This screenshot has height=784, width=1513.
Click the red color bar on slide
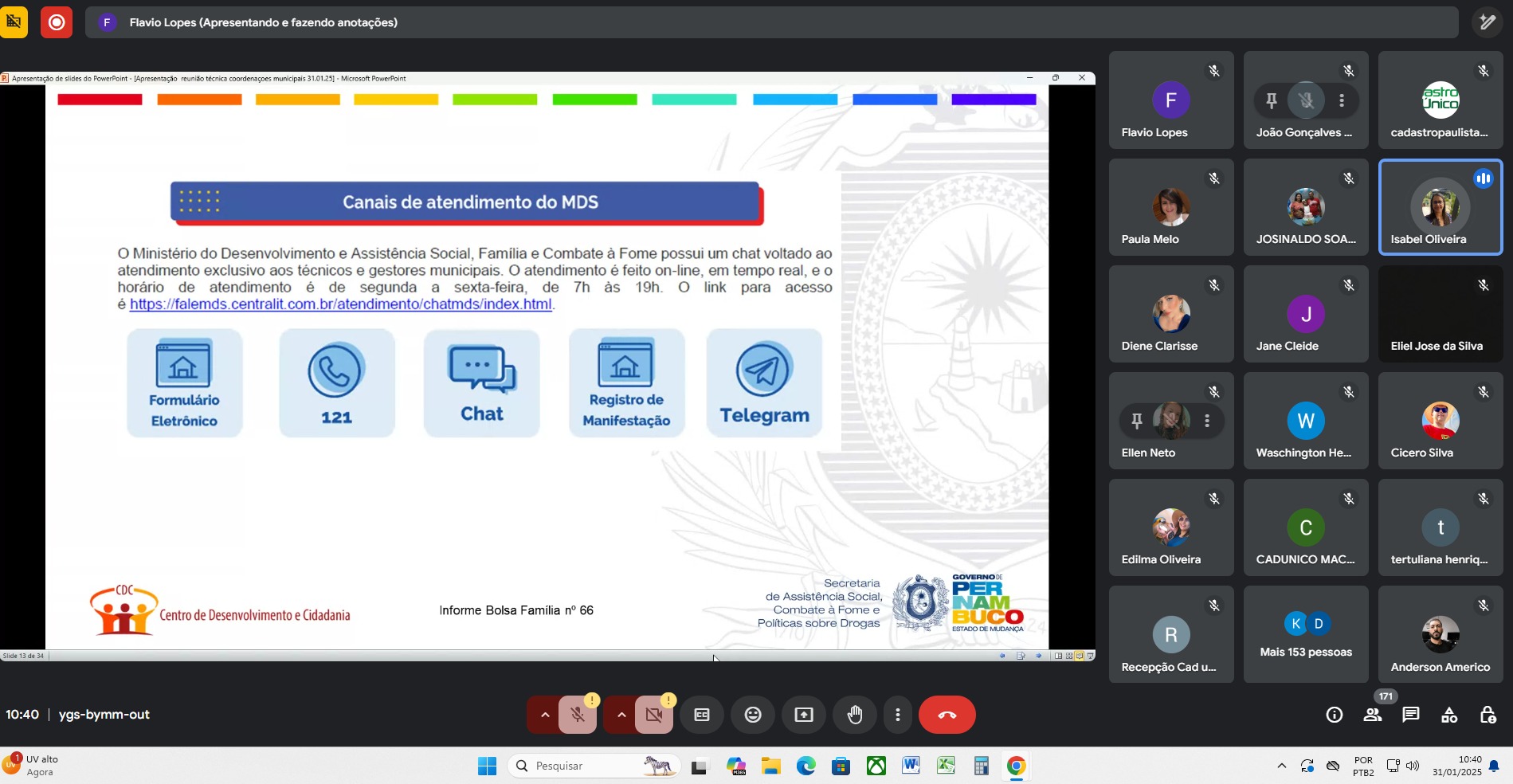(100, 100)
